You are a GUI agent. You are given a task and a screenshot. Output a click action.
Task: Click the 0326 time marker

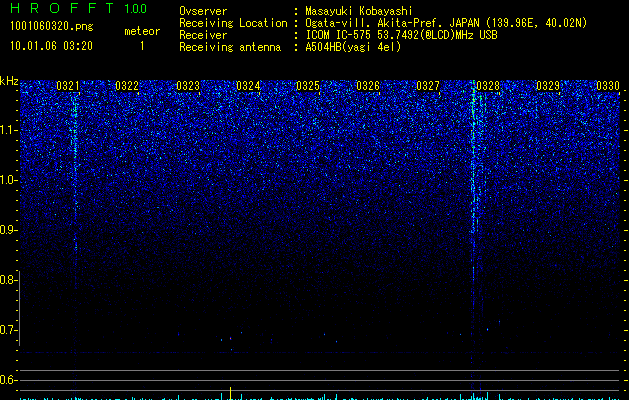point(368,86)
